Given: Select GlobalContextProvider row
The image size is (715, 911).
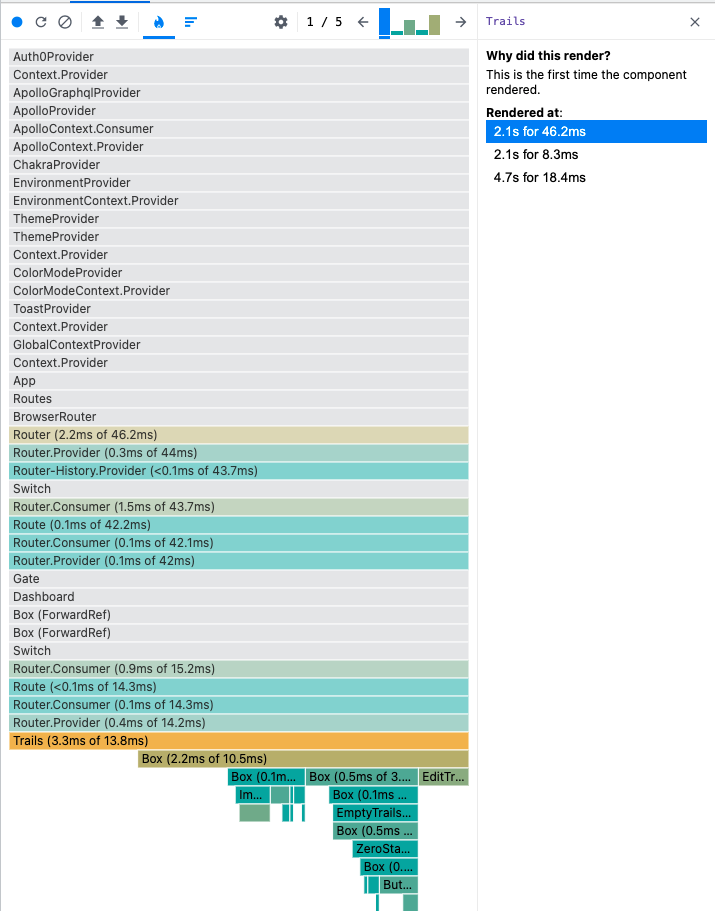Looking at the screenshot, I should coord(239,345).
